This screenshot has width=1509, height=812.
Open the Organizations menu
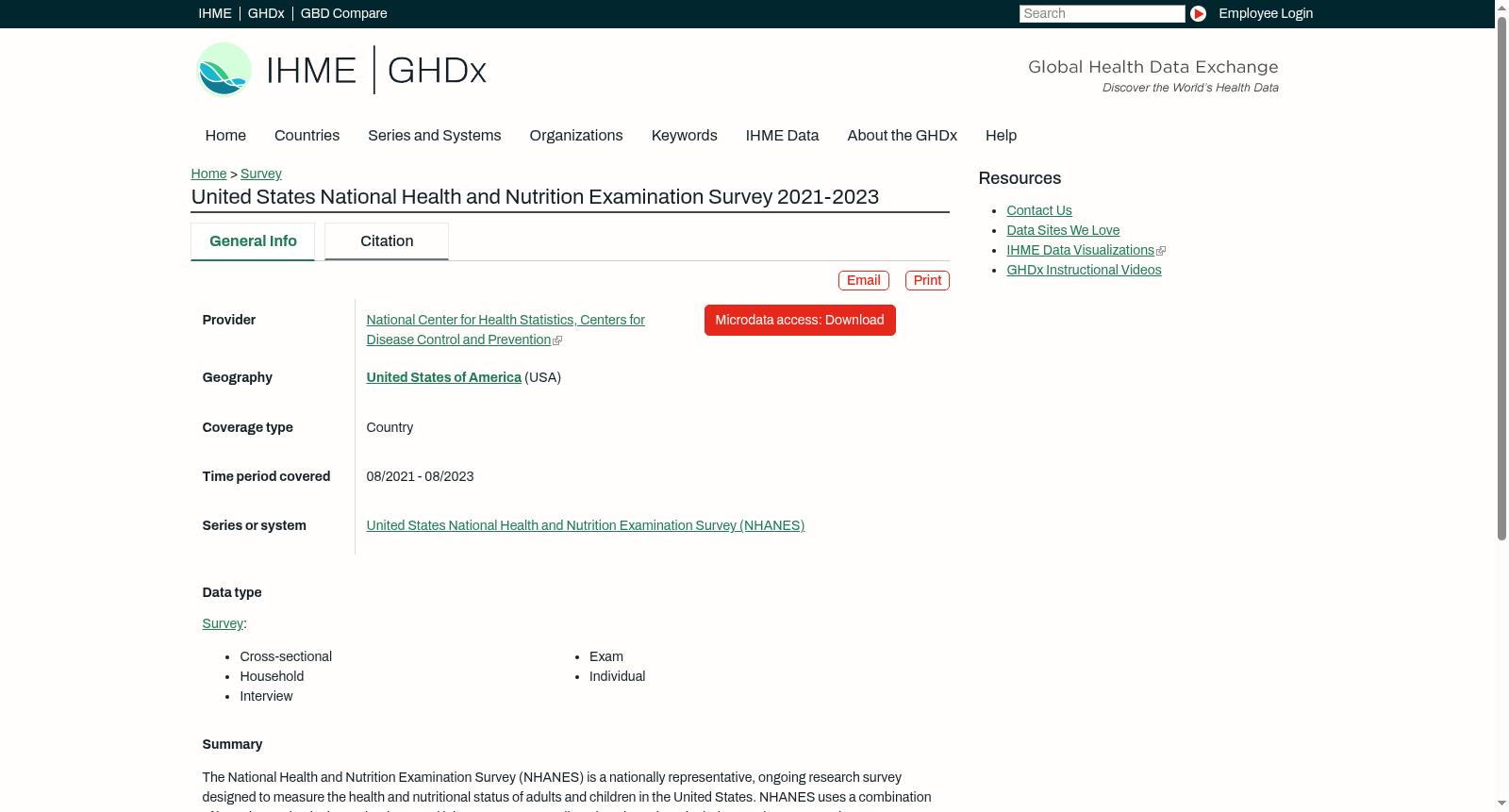[576, 135]
